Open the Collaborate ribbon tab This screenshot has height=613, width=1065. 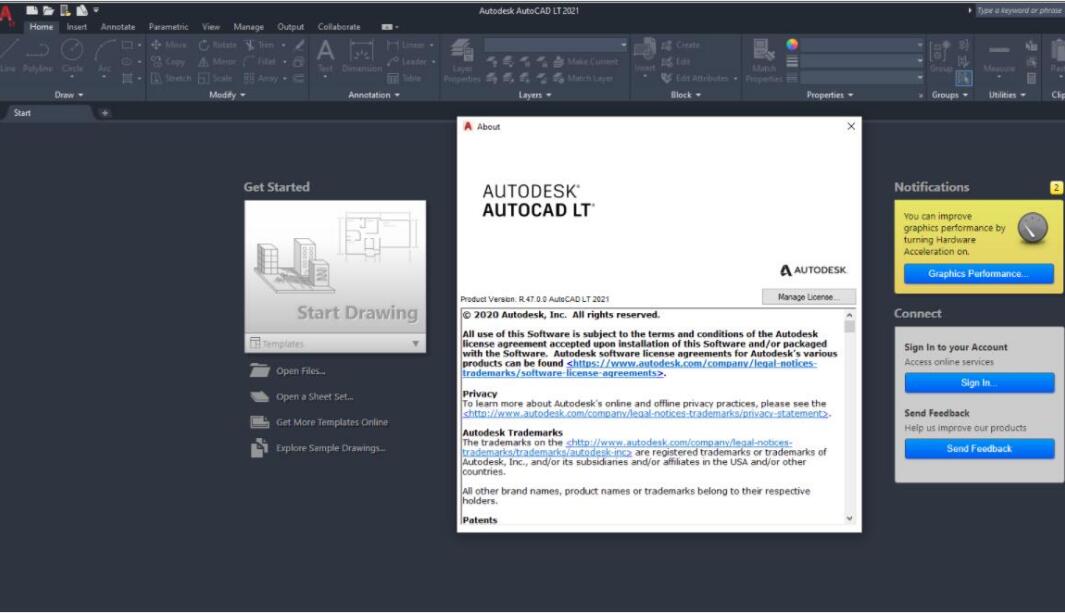point(339,26)
